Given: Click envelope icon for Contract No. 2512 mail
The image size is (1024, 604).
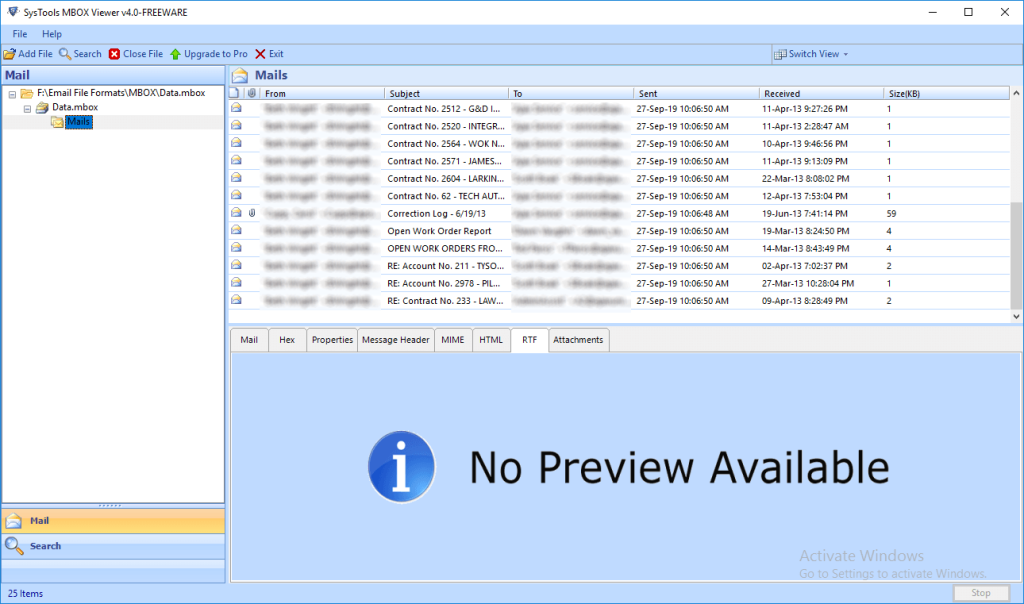Looking at the screenshot, I should point(236,108).
